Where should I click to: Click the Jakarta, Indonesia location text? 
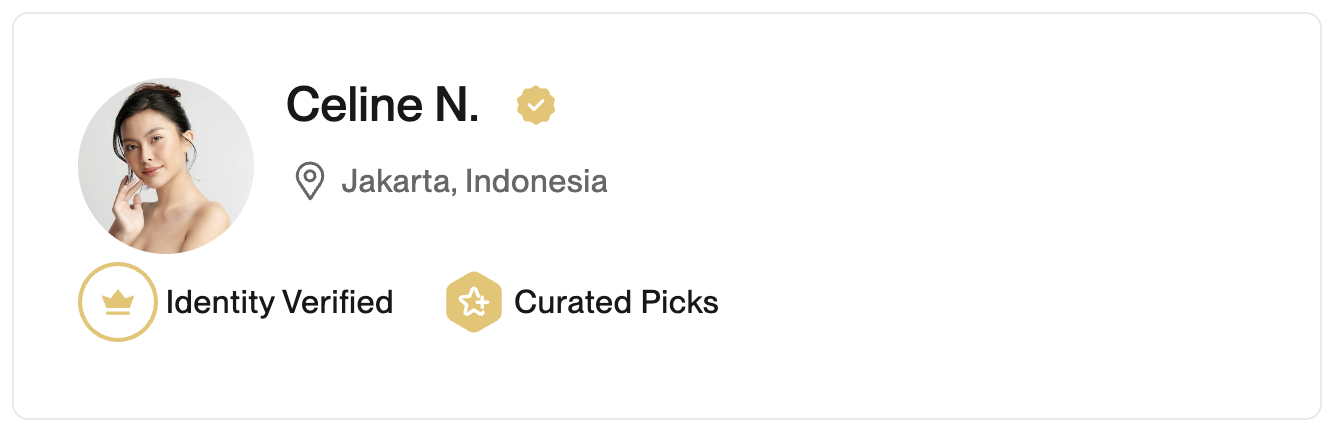click(x=474, y=181)
